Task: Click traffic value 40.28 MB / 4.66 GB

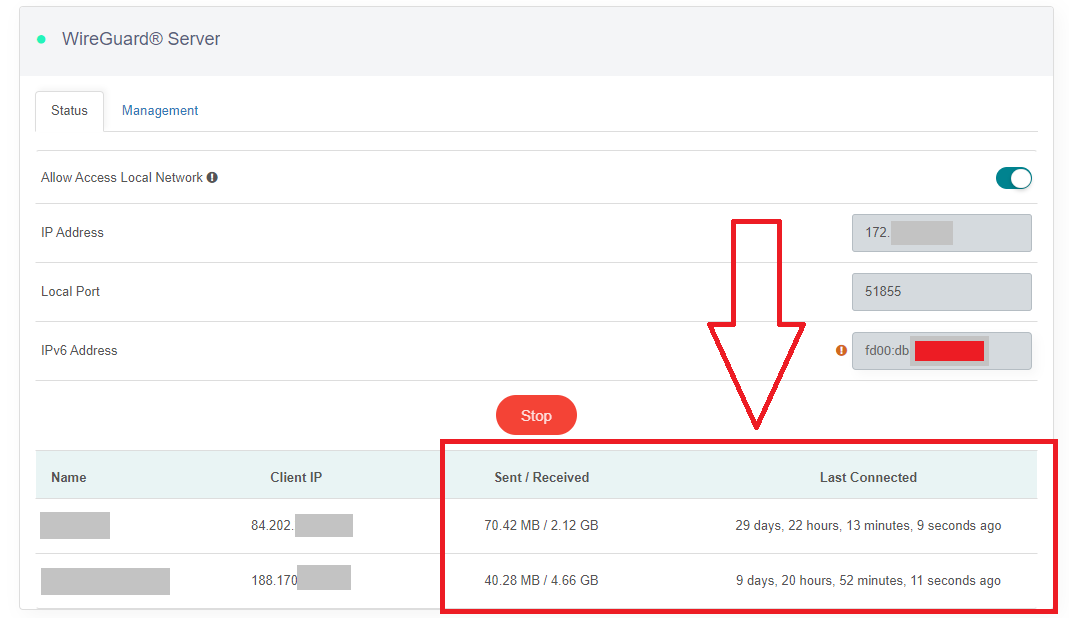Action: click(x=541, y=580)
